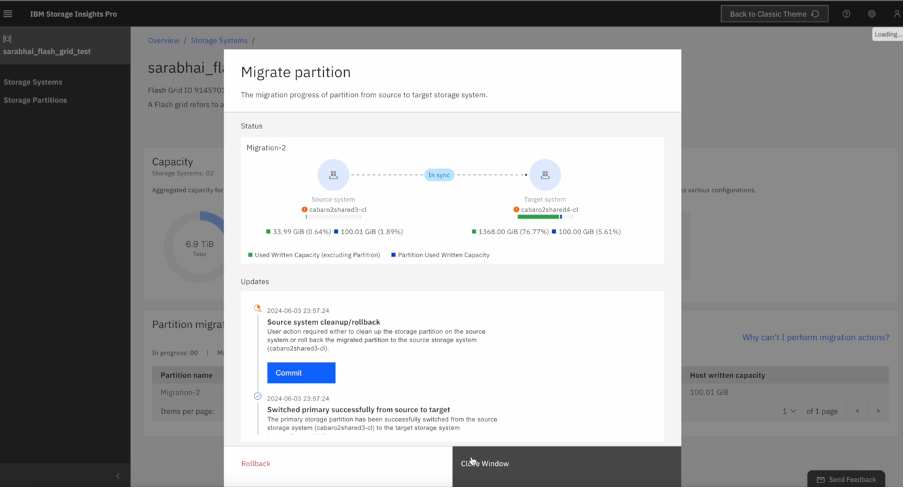The height and width of the screenshot is (488, 904).
Task: Open Why can't I perform migration actions link
Action: click(815, 337)
